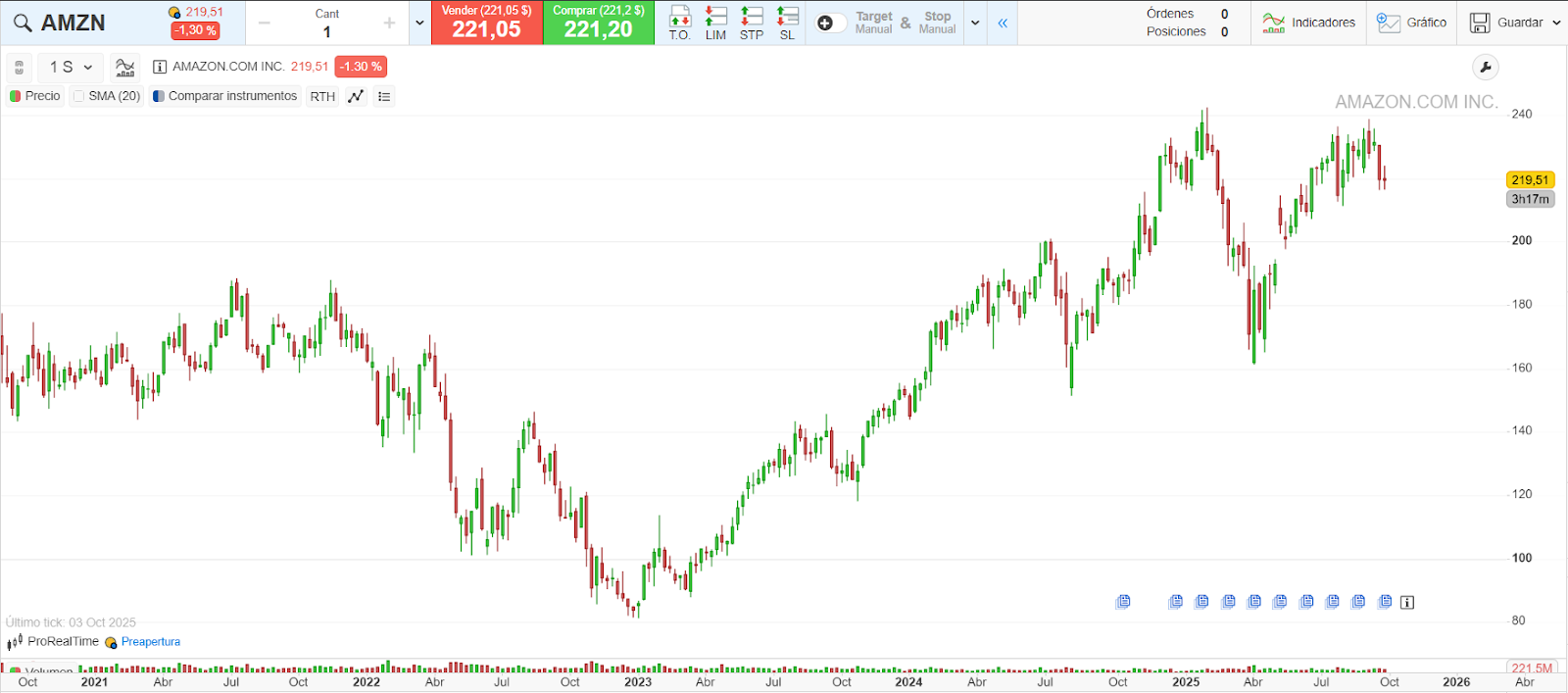Click the info icon beside AMAZON.COM INC.
Image resolution: width=1568 pixels, height=693 pixels.
click(x=160, y=67)
